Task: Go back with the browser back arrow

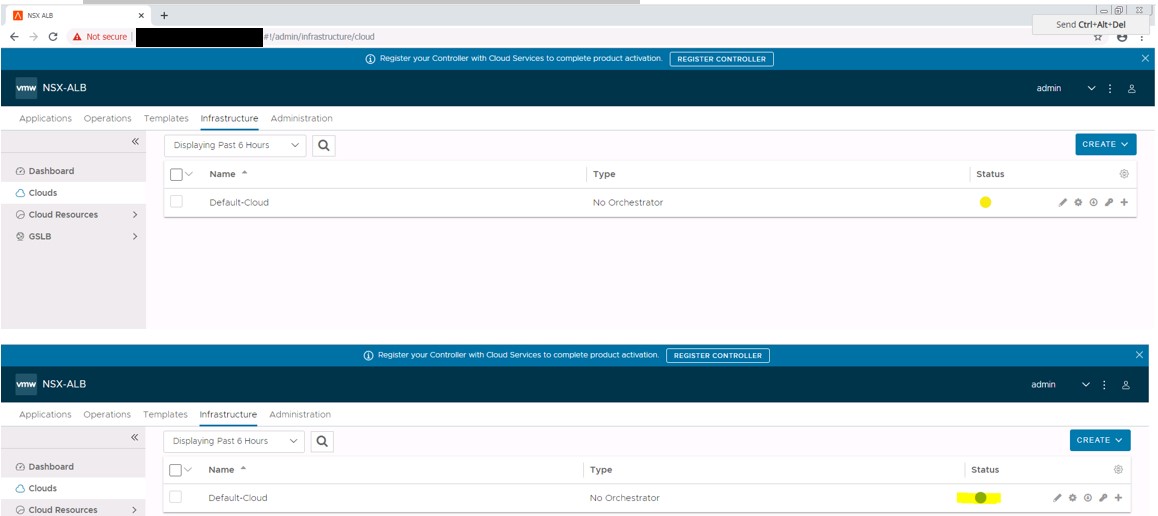Action: point(14,36)
